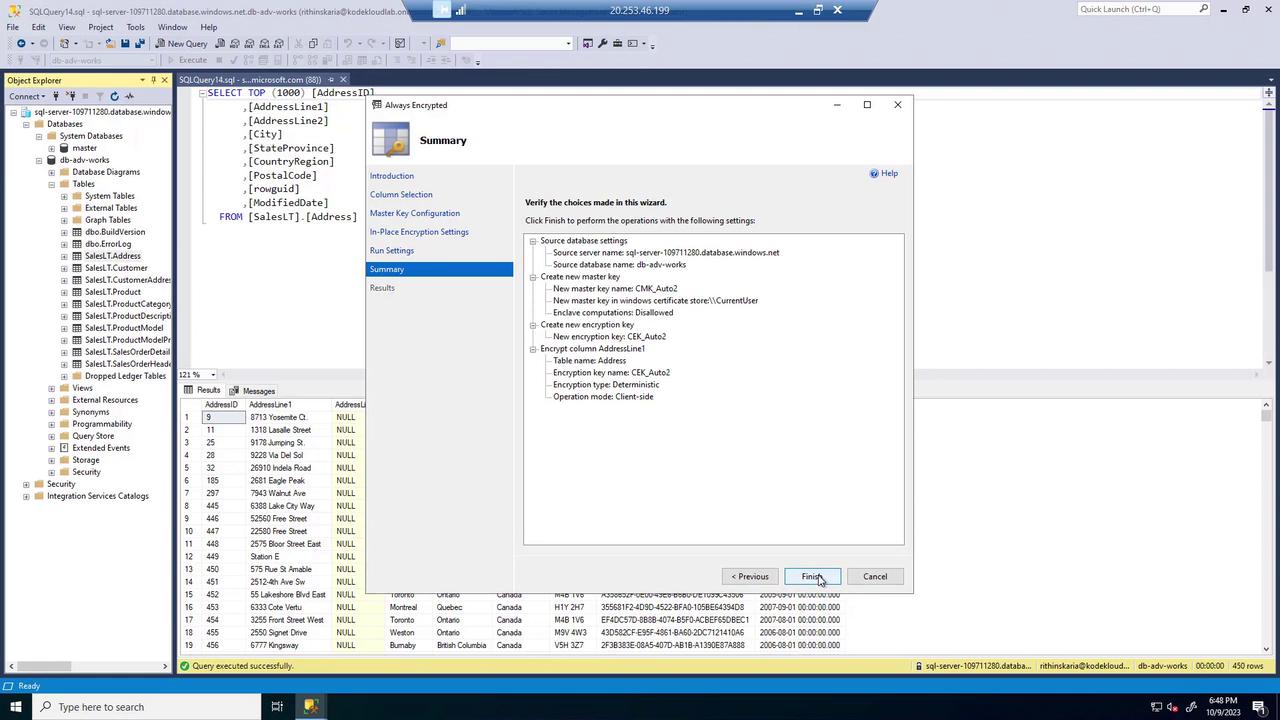Click the Save All icon in the toolbar
The image size is (1280, 720).
[140, 44]
